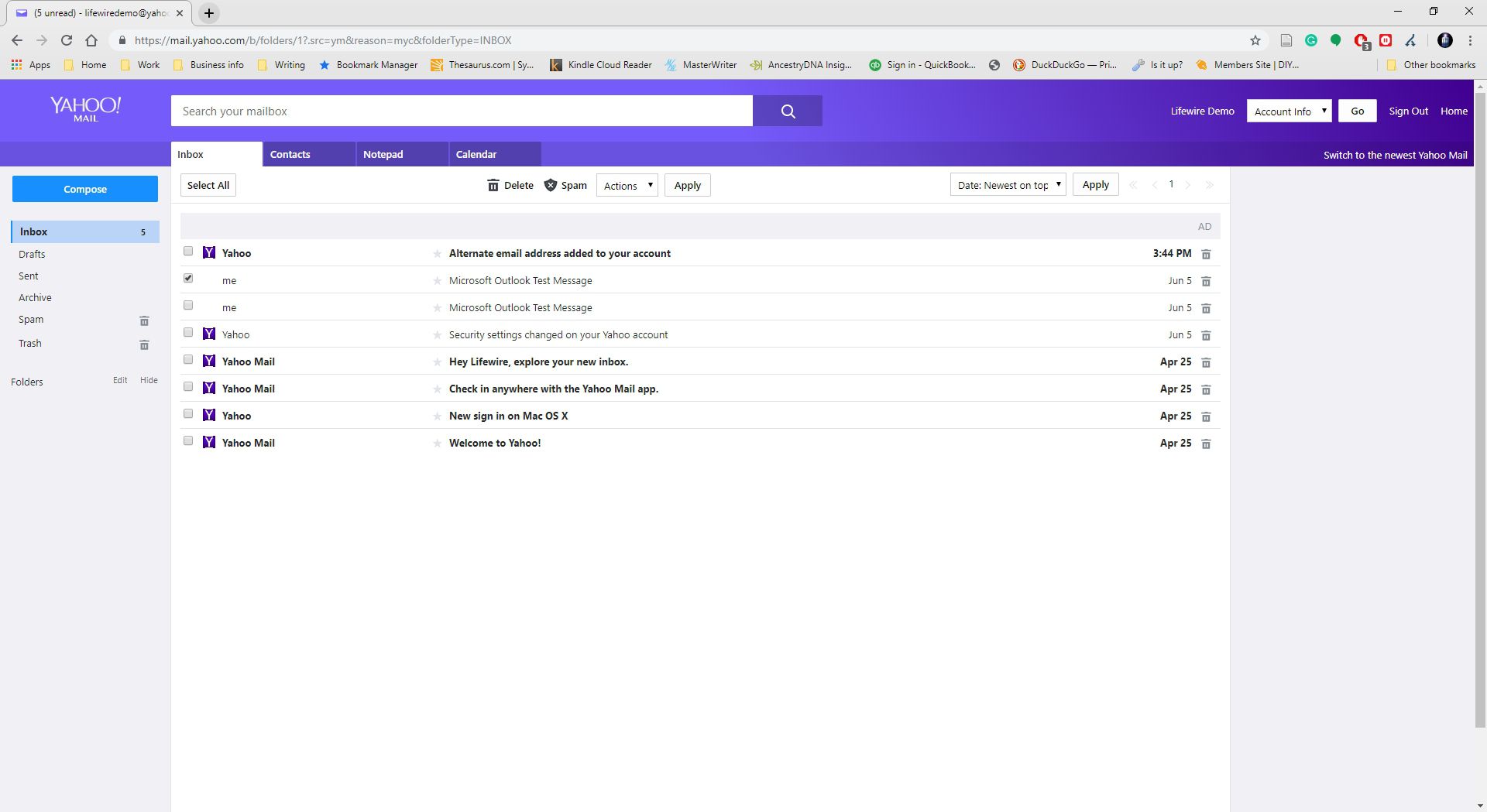Open the Archive folder

(35, 297)
